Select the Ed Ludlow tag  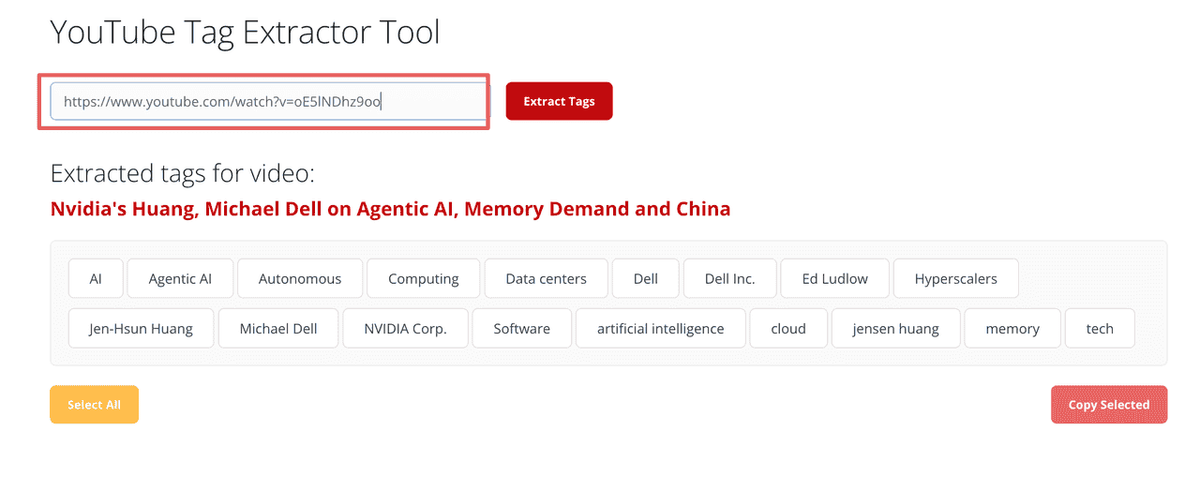835,278
